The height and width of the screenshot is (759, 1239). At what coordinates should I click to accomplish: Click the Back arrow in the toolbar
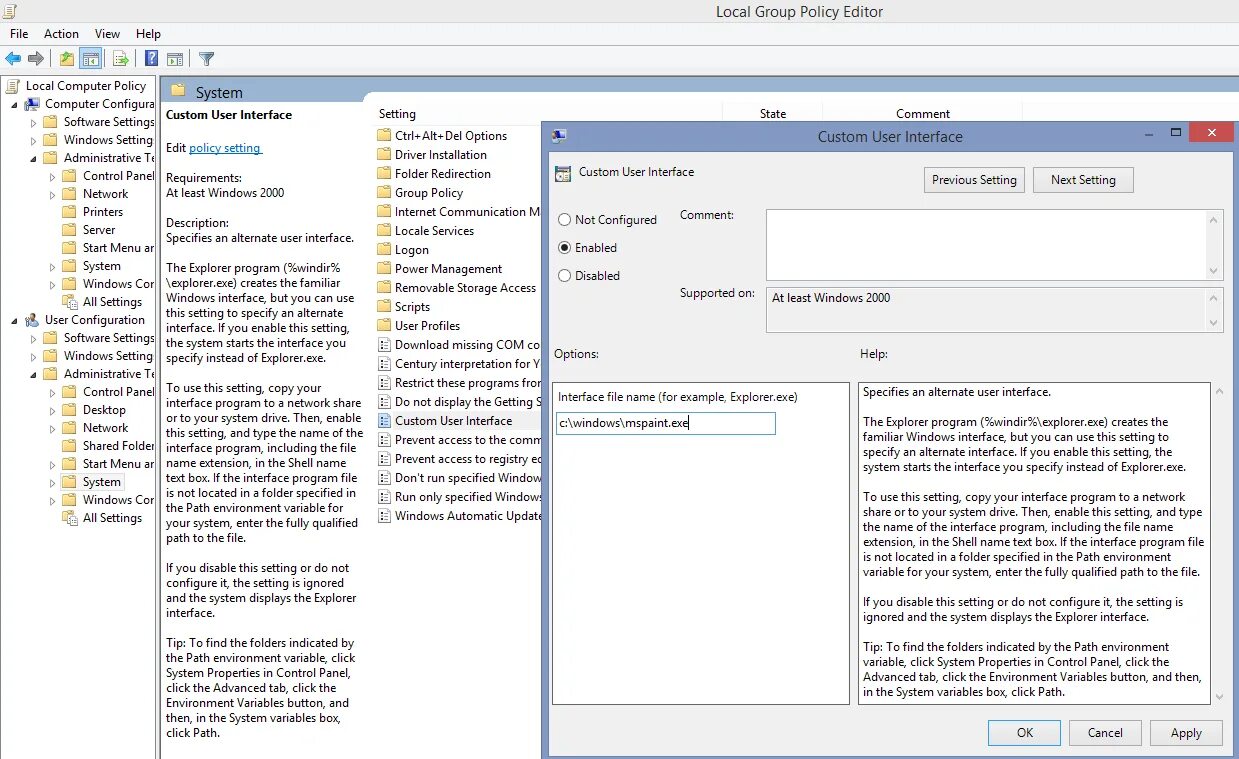pyautogui.click(x=13, y=59)
